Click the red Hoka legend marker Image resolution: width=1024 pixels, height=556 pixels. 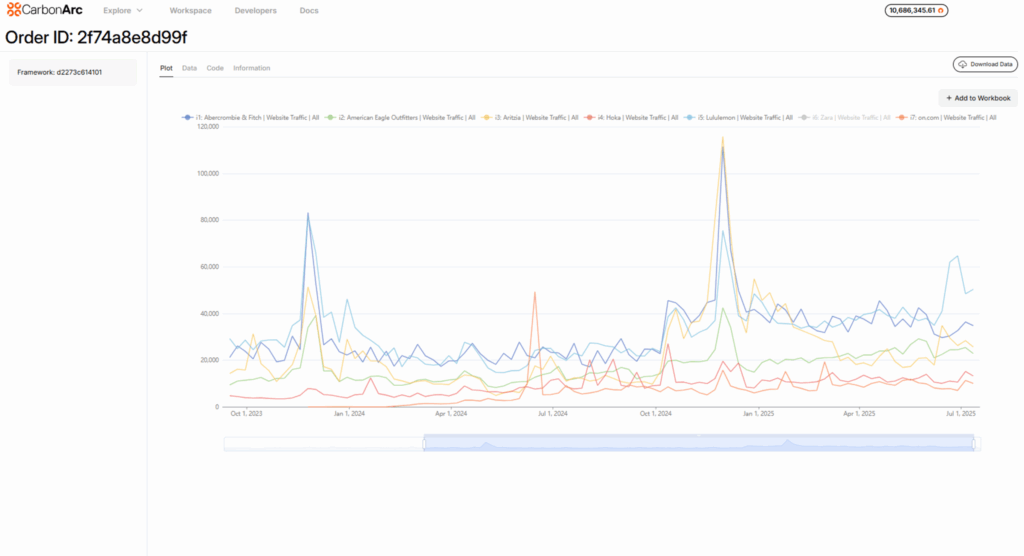[x=590, y=118]
